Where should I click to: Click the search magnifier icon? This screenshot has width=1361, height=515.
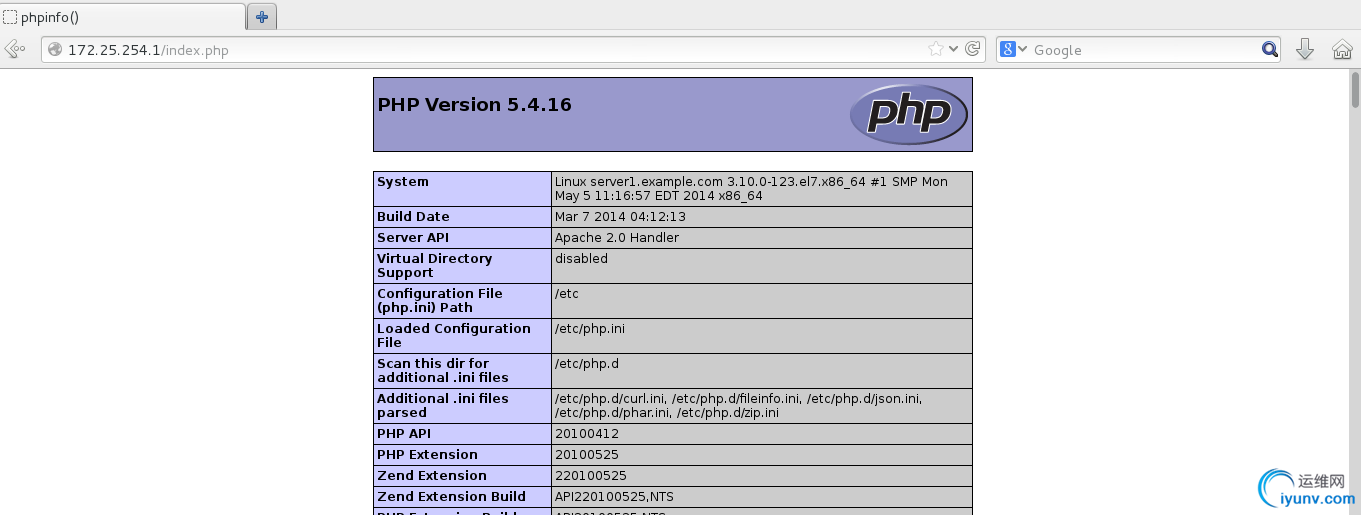1269,49
